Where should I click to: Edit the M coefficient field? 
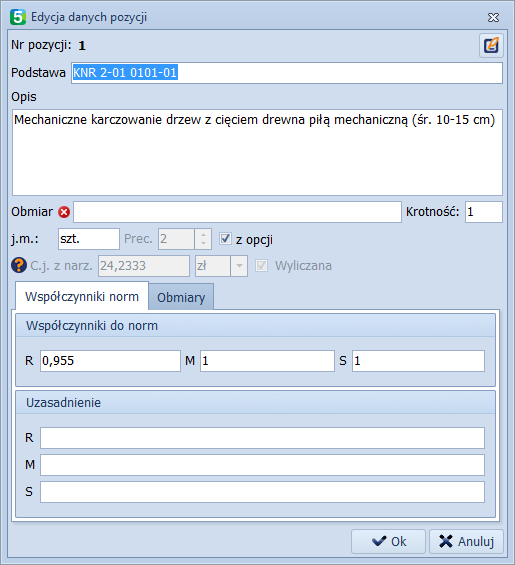267,361
